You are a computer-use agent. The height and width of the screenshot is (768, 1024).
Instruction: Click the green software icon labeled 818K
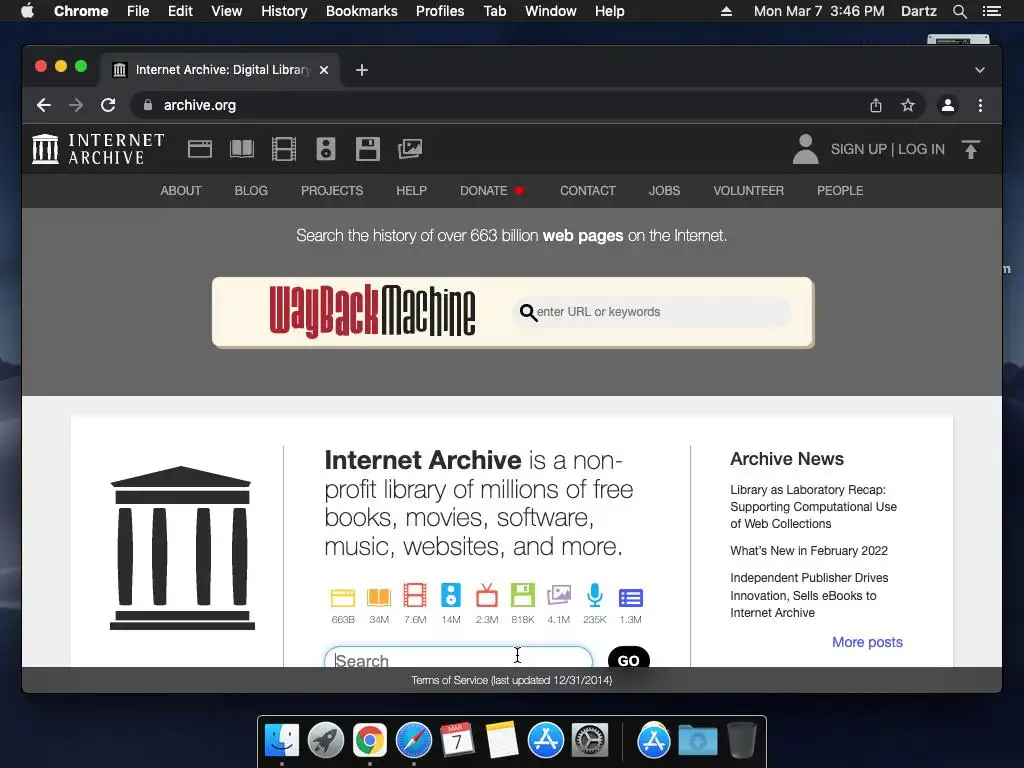522,595
